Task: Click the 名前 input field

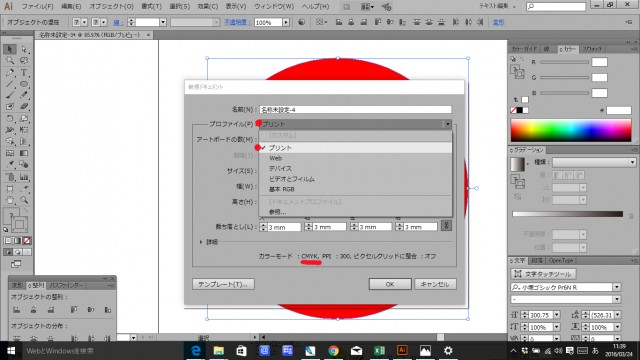Action: click(x=356, y=109)
